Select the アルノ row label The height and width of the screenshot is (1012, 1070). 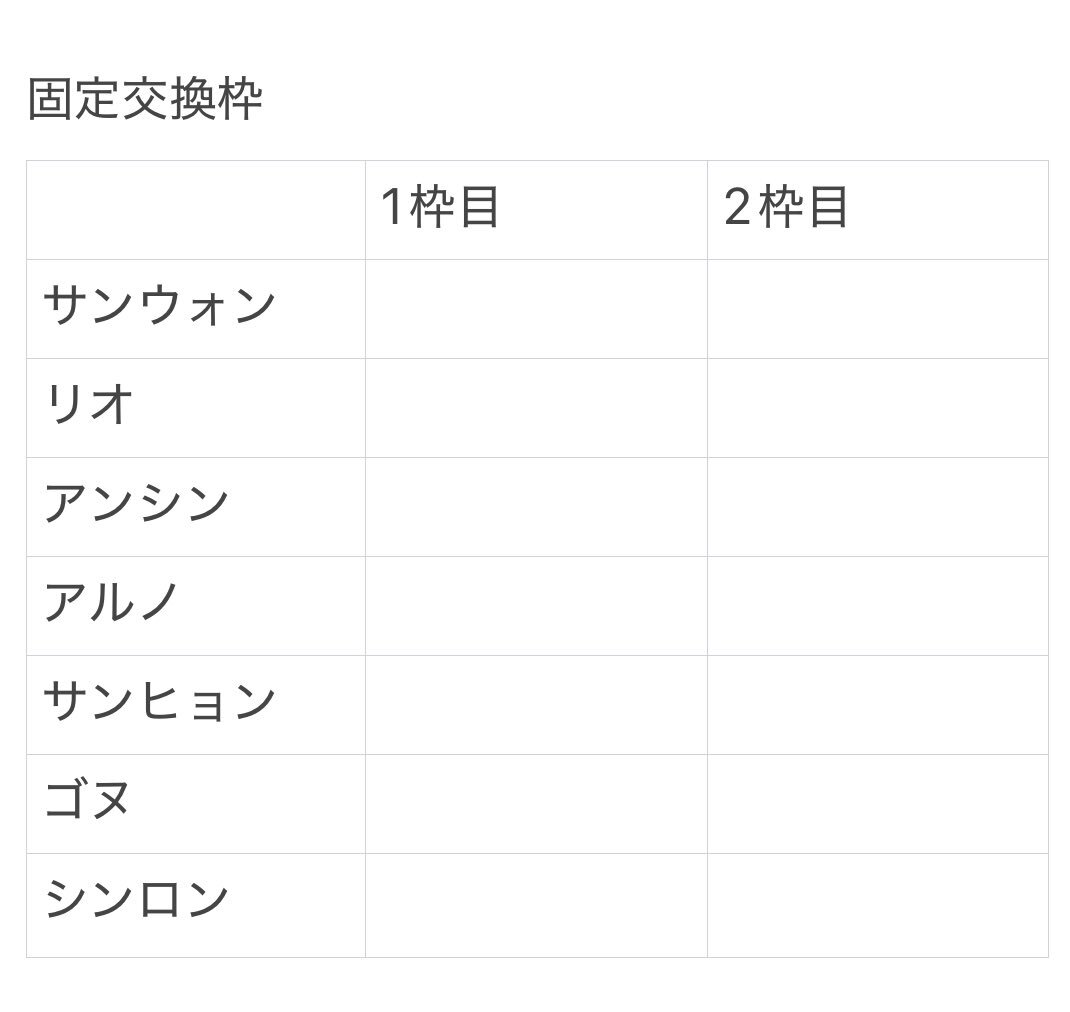(x=112, y=603)
